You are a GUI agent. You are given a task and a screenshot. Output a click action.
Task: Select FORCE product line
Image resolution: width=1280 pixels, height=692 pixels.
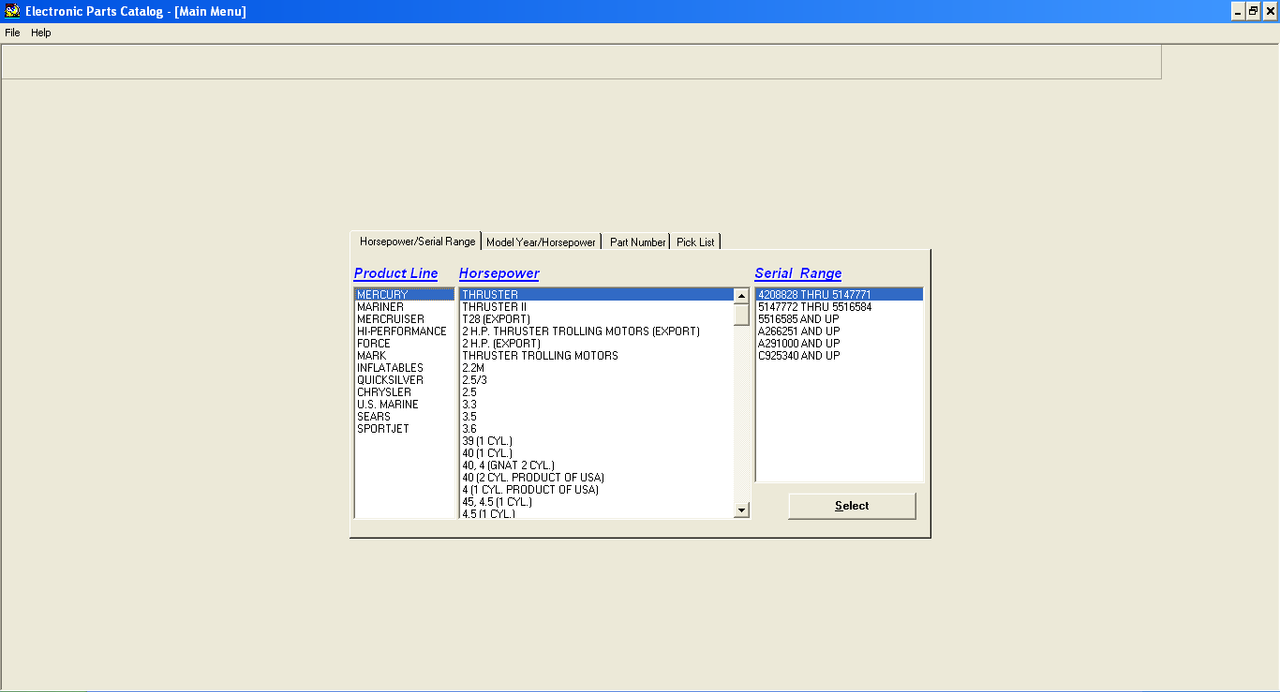coord(404,343)
